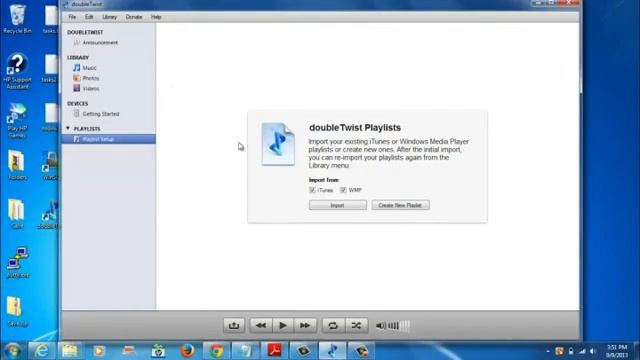640x360 pixels.
Task: Start playback with Play button
Action: 282,325
